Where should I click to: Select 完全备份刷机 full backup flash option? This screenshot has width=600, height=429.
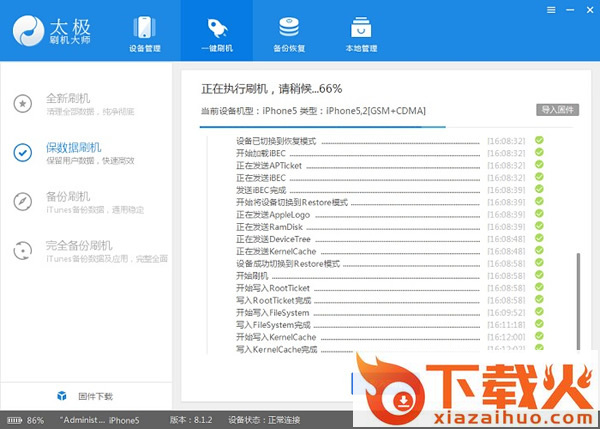[78, 250]
